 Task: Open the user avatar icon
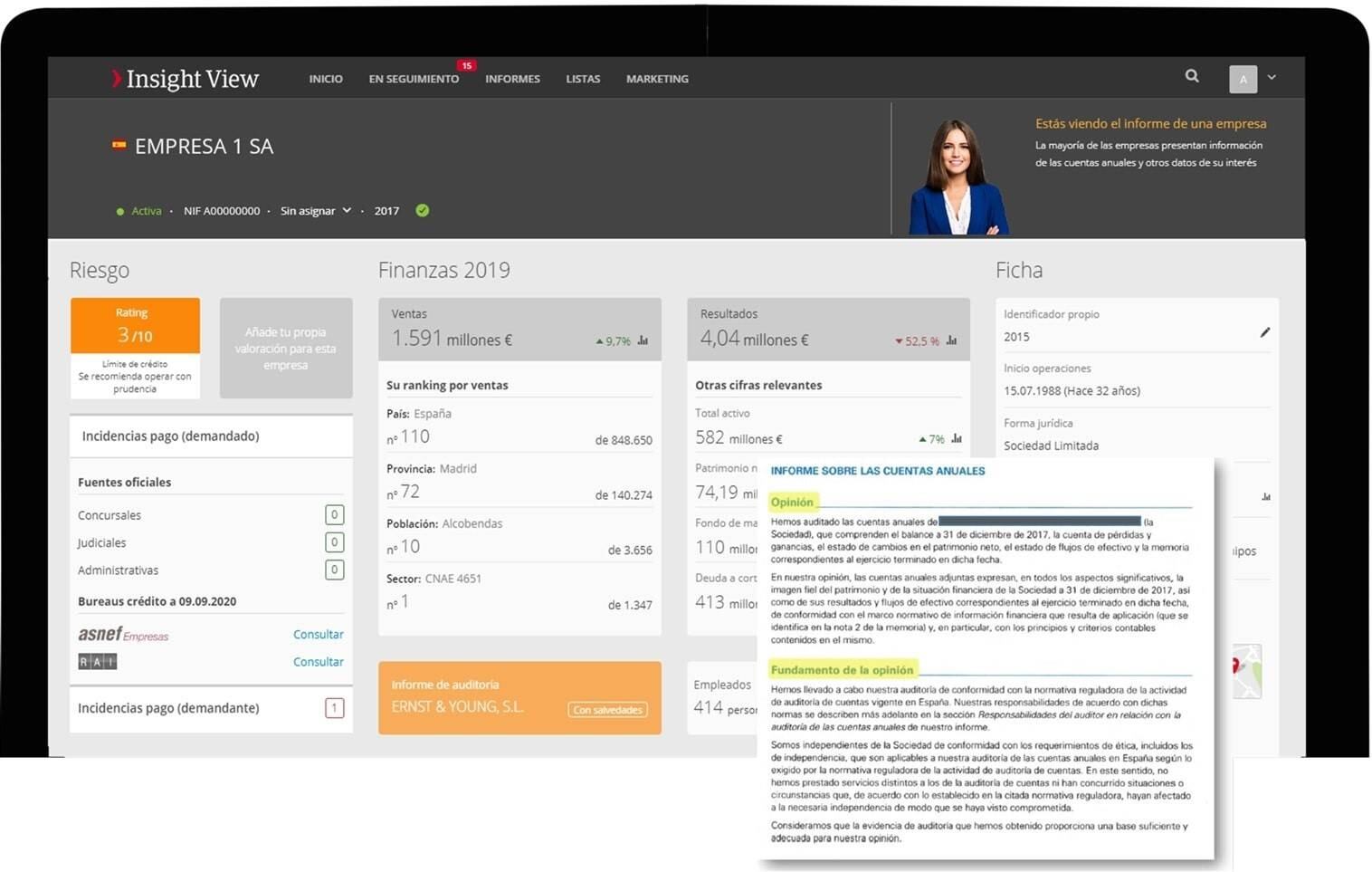(1243, 79)
